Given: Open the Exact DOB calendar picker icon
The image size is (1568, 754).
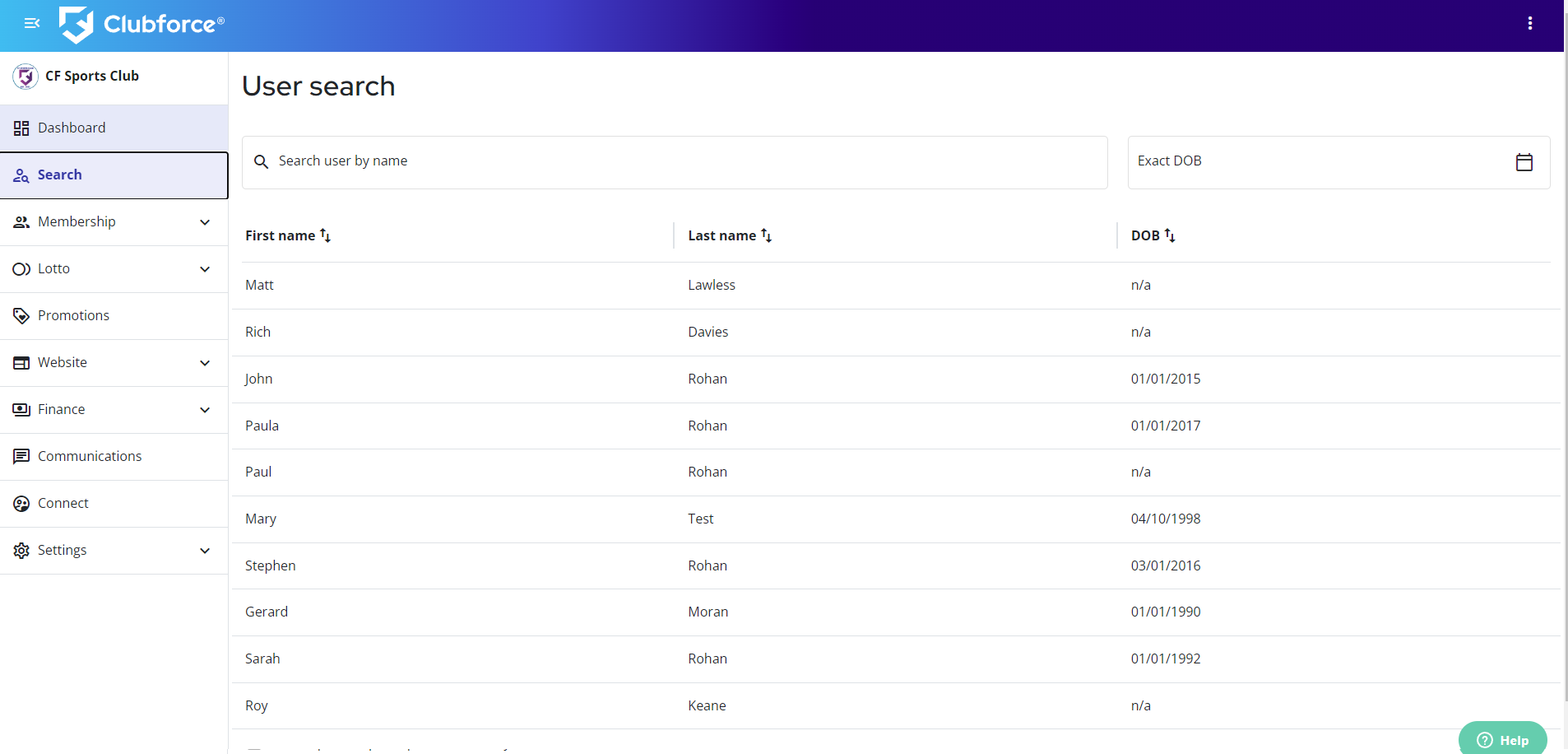Looking at the screenshot, I should [x=1524, y=162].
